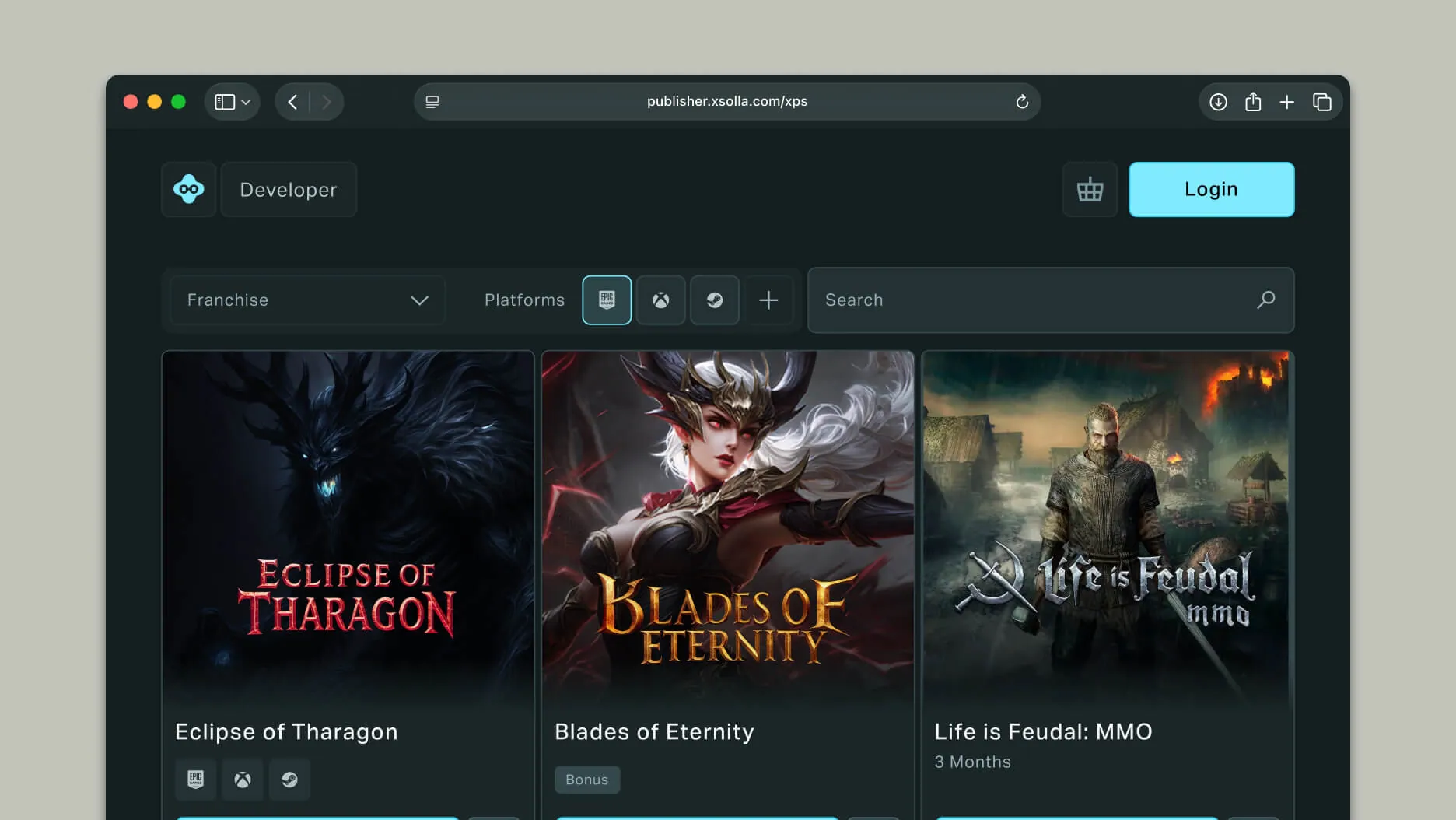This screenshot has width=1456, height=820.
Task: Toggle the Epic Games platform filter
Action: (x=607, y=300)
